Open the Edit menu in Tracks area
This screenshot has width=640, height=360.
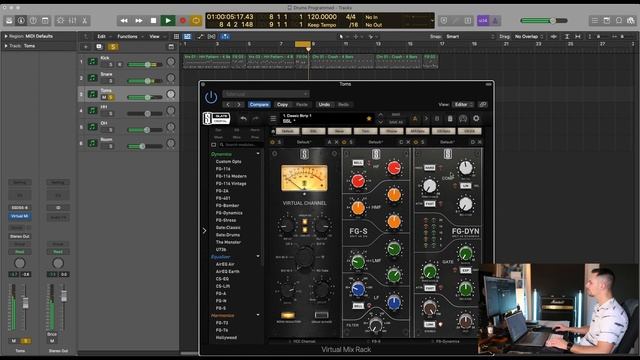point(101,37)
